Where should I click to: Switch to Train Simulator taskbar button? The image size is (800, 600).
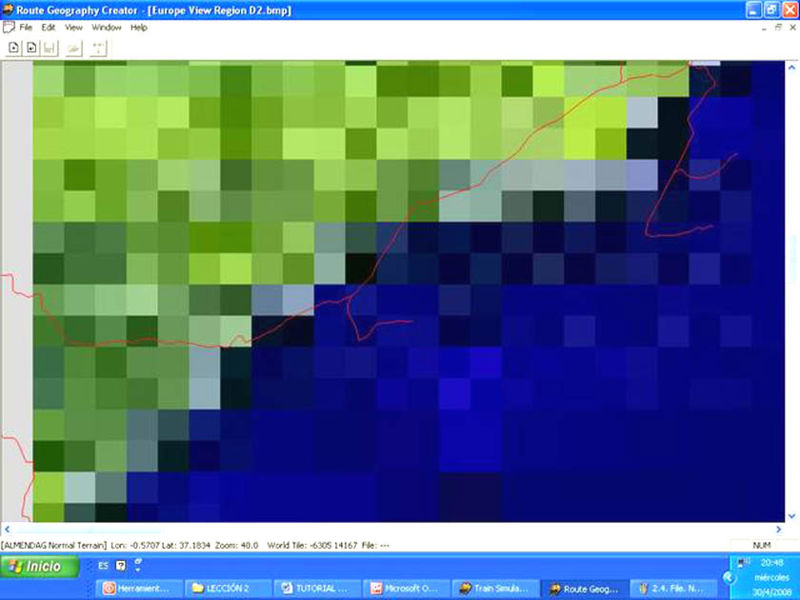click(493, 588)
